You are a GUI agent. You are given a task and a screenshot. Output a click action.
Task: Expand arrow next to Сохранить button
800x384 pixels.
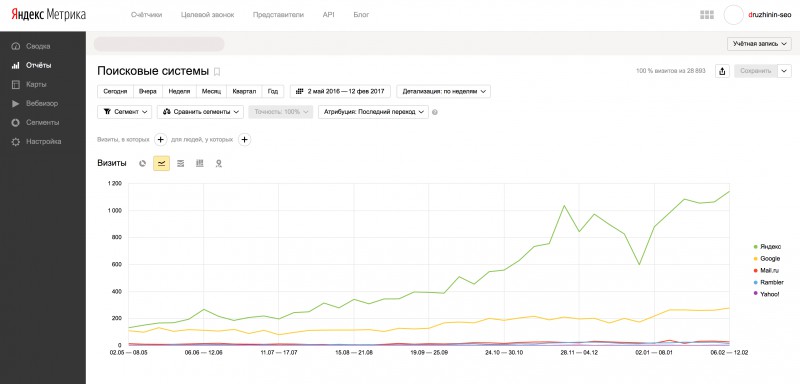click(784, 71)
